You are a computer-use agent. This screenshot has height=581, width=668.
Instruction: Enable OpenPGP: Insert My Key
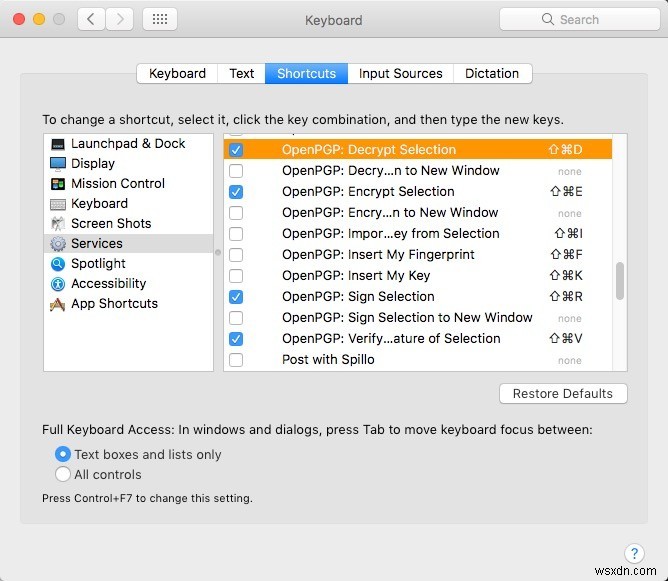(x=236, y=276)
